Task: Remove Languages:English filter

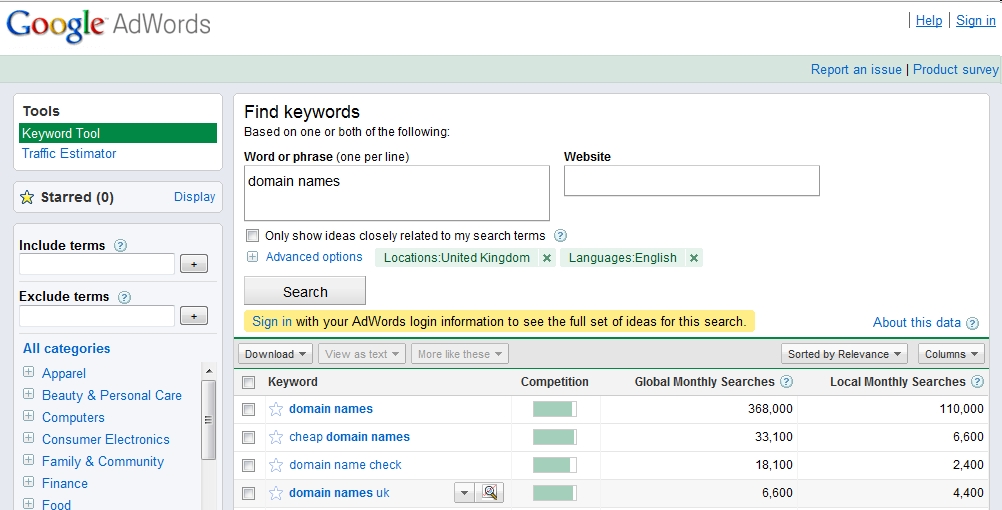Action: [x=694, y=258]
